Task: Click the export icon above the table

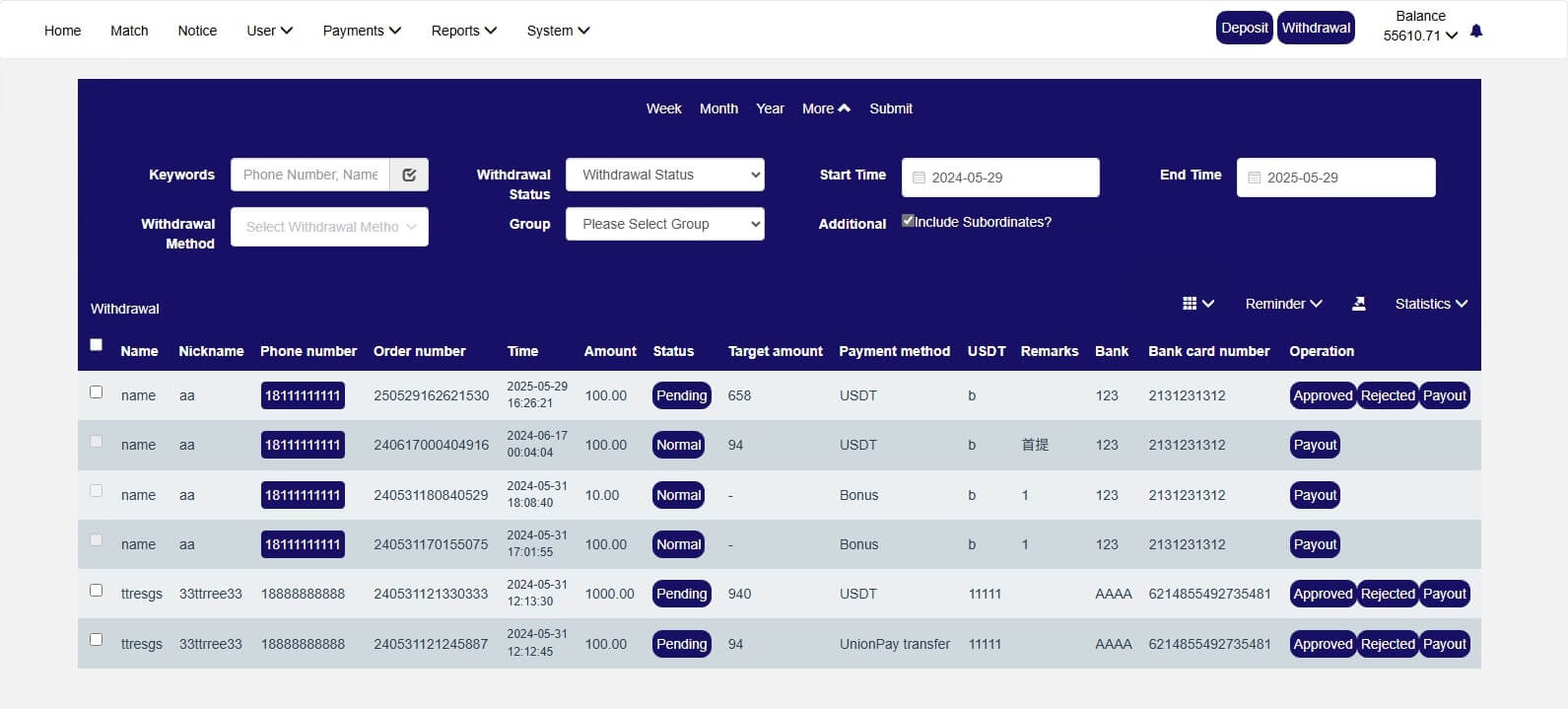Action: point(1358,304)
